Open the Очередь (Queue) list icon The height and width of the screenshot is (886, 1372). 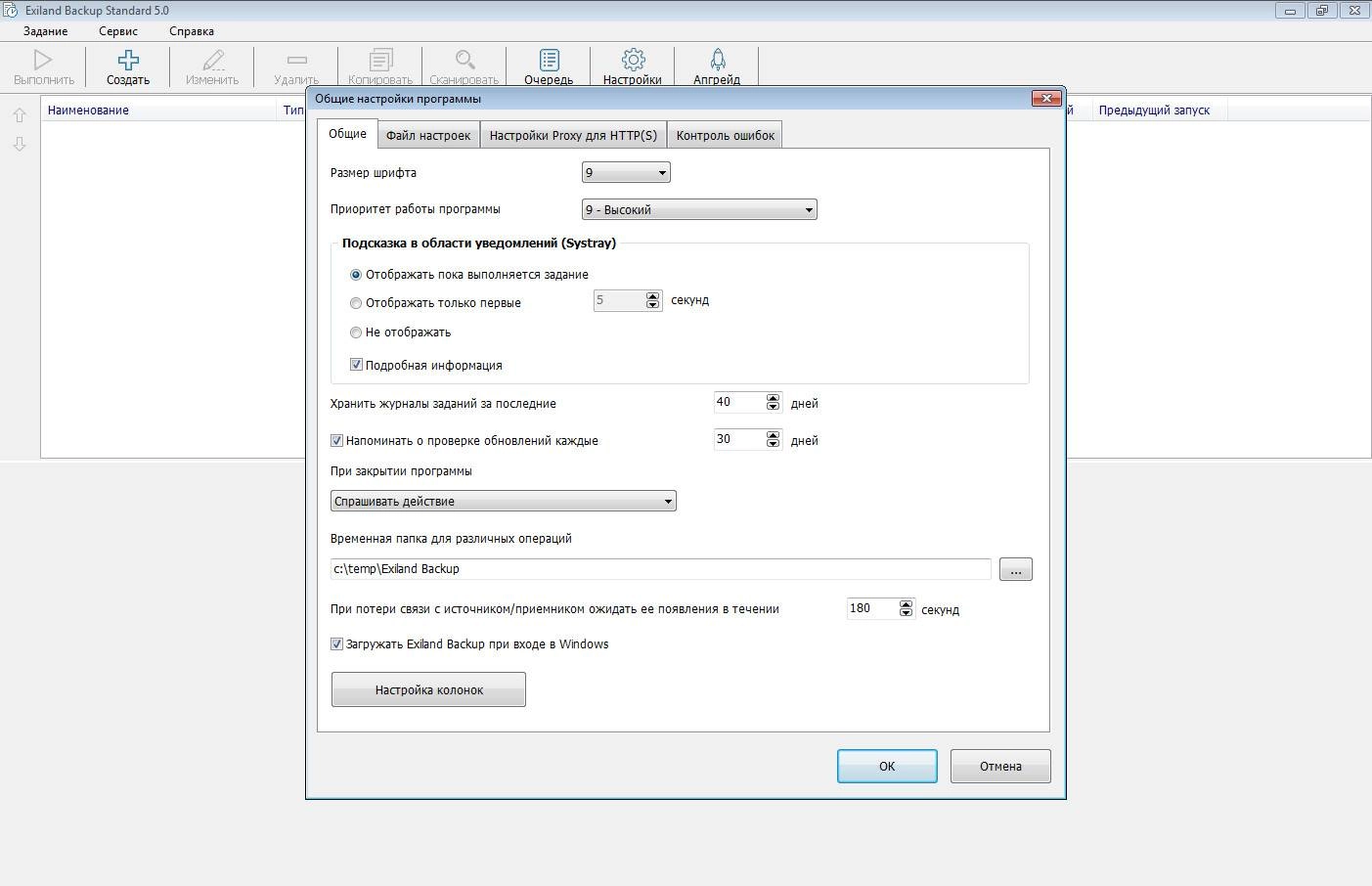point(549,60)
